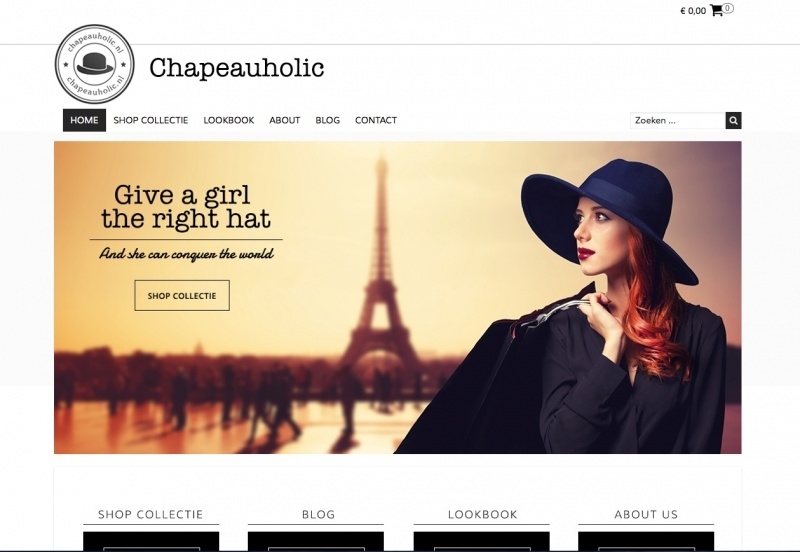The height and width of the screenshot is (552, 800).
Task: Select ABOUT in the navigation bar
Action: point(285,120)
